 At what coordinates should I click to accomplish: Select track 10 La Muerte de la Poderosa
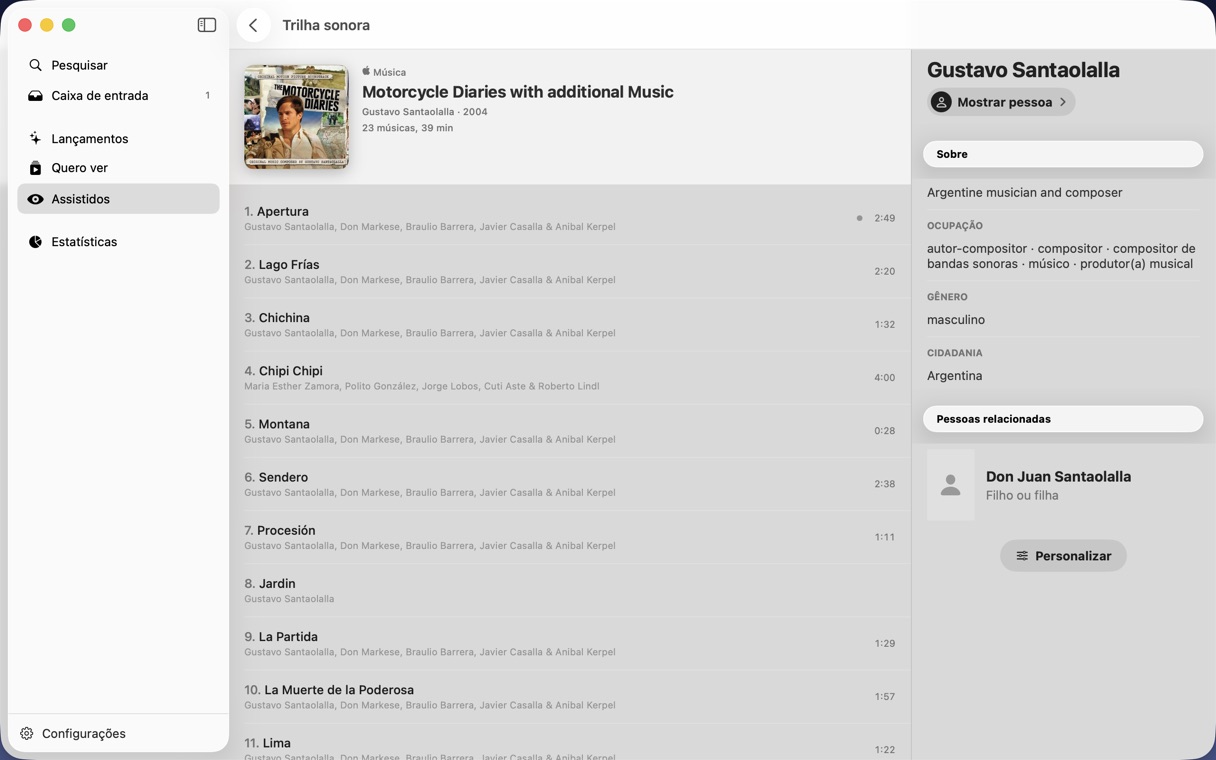coord(570,696)
